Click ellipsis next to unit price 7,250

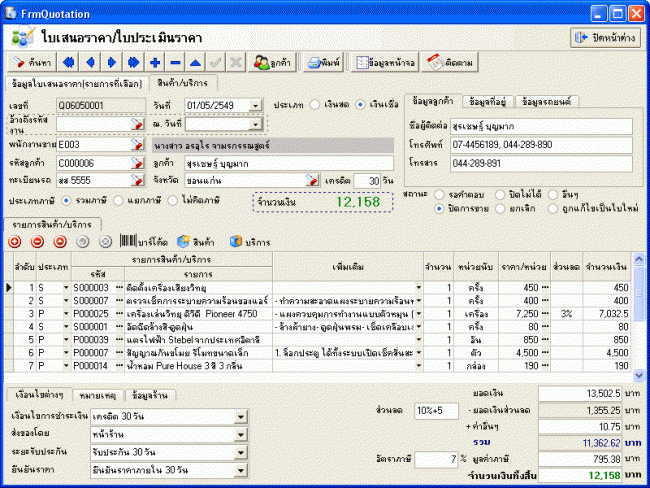click(x=545, y=314)
